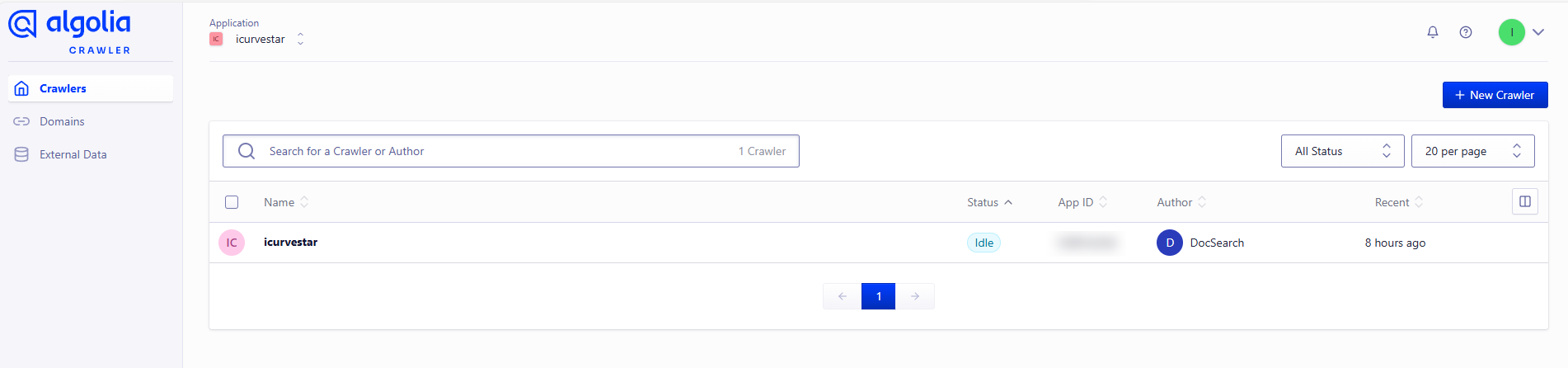
Task: Click the DocSearch author avatar
Action: (x=1169, y=243)
